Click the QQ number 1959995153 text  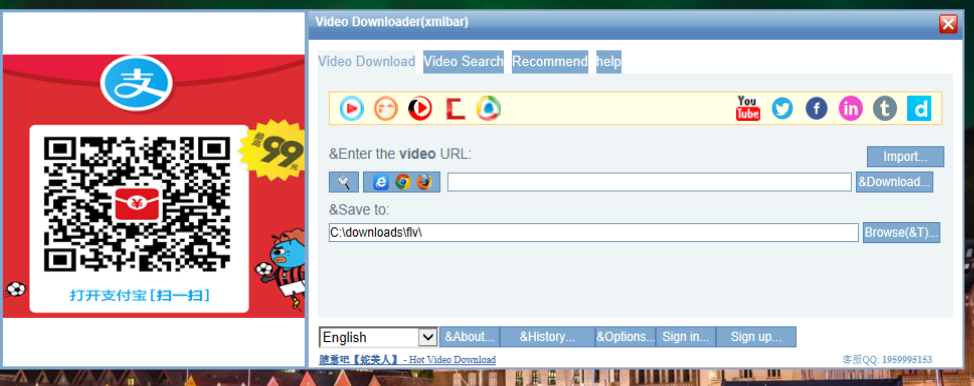click(906, 360)
